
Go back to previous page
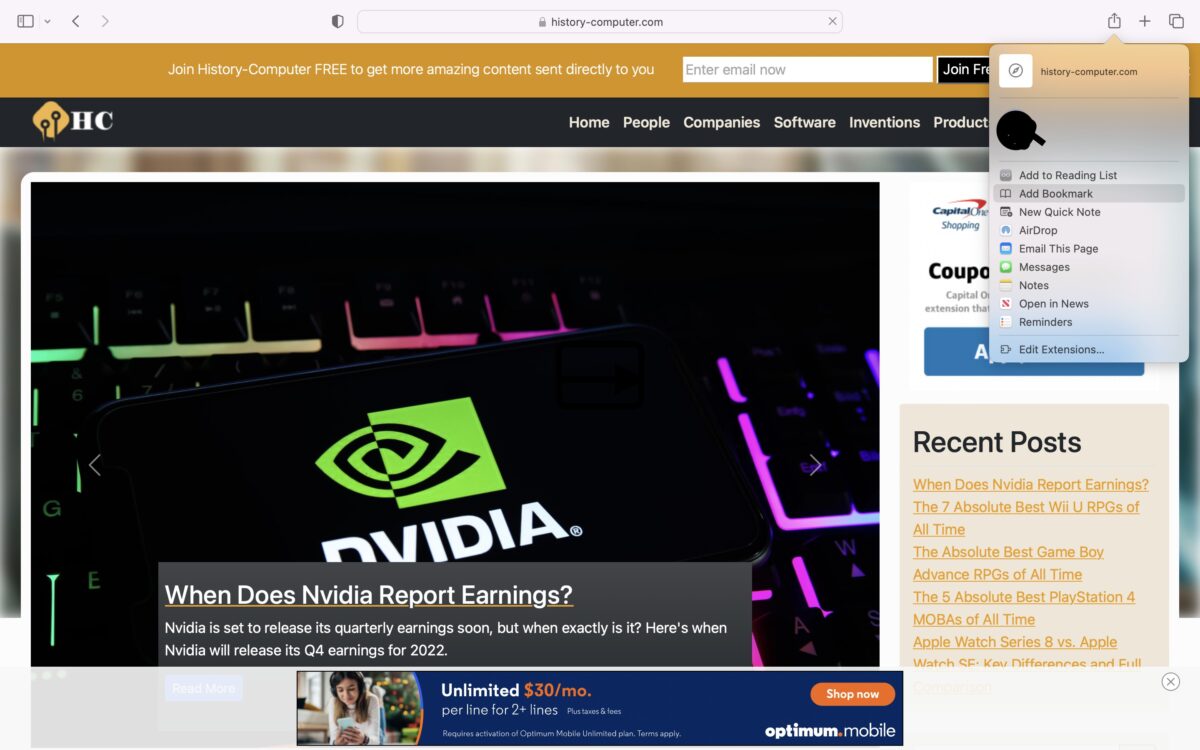point(76,21)
